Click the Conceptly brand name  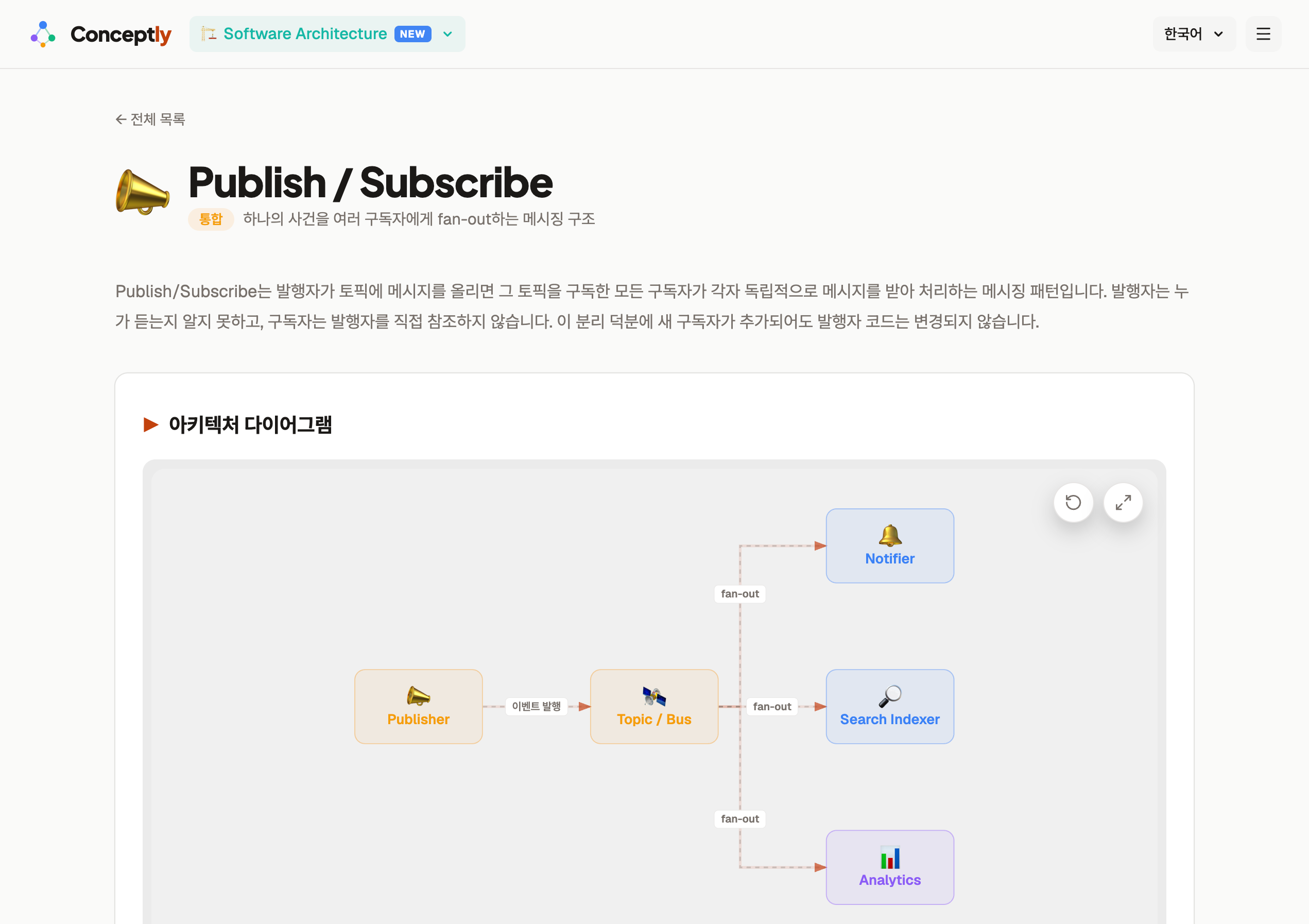(121, 34)
